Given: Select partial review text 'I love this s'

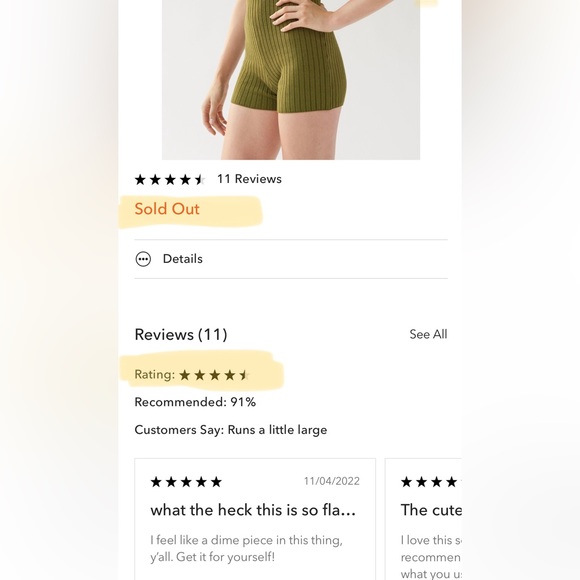Looking at the screenshot, I should pos(431,540).
